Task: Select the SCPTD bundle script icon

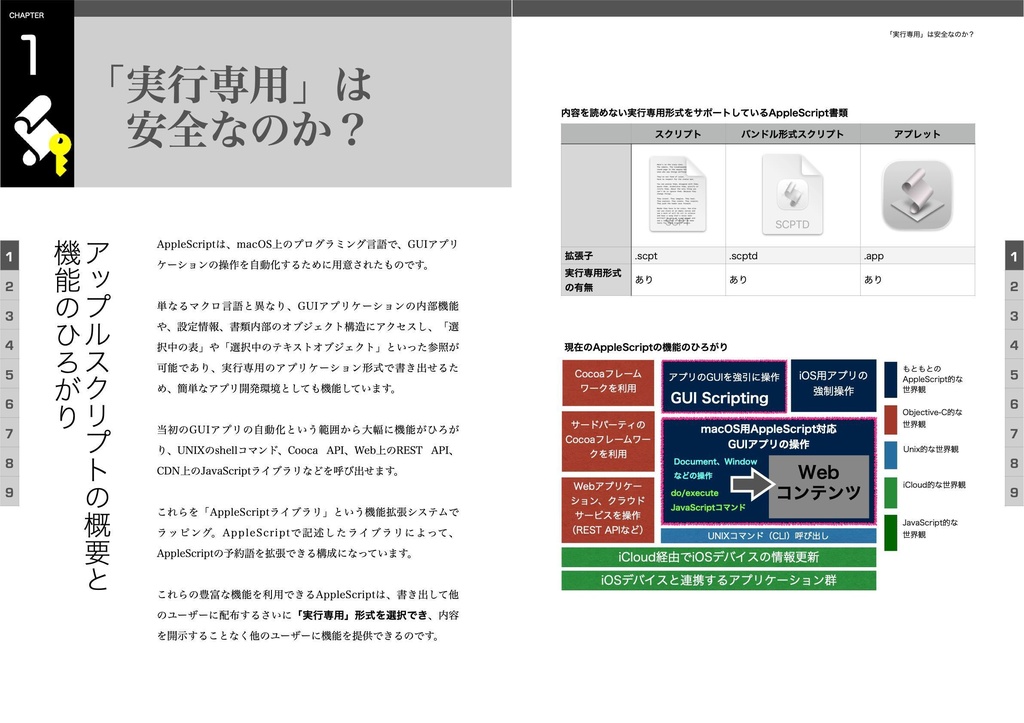Action: click(793, 197)
